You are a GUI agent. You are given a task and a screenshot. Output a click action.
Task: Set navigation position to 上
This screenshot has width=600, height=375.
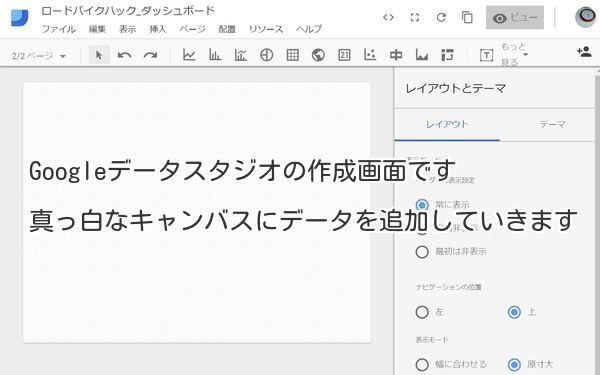point(514,312)
